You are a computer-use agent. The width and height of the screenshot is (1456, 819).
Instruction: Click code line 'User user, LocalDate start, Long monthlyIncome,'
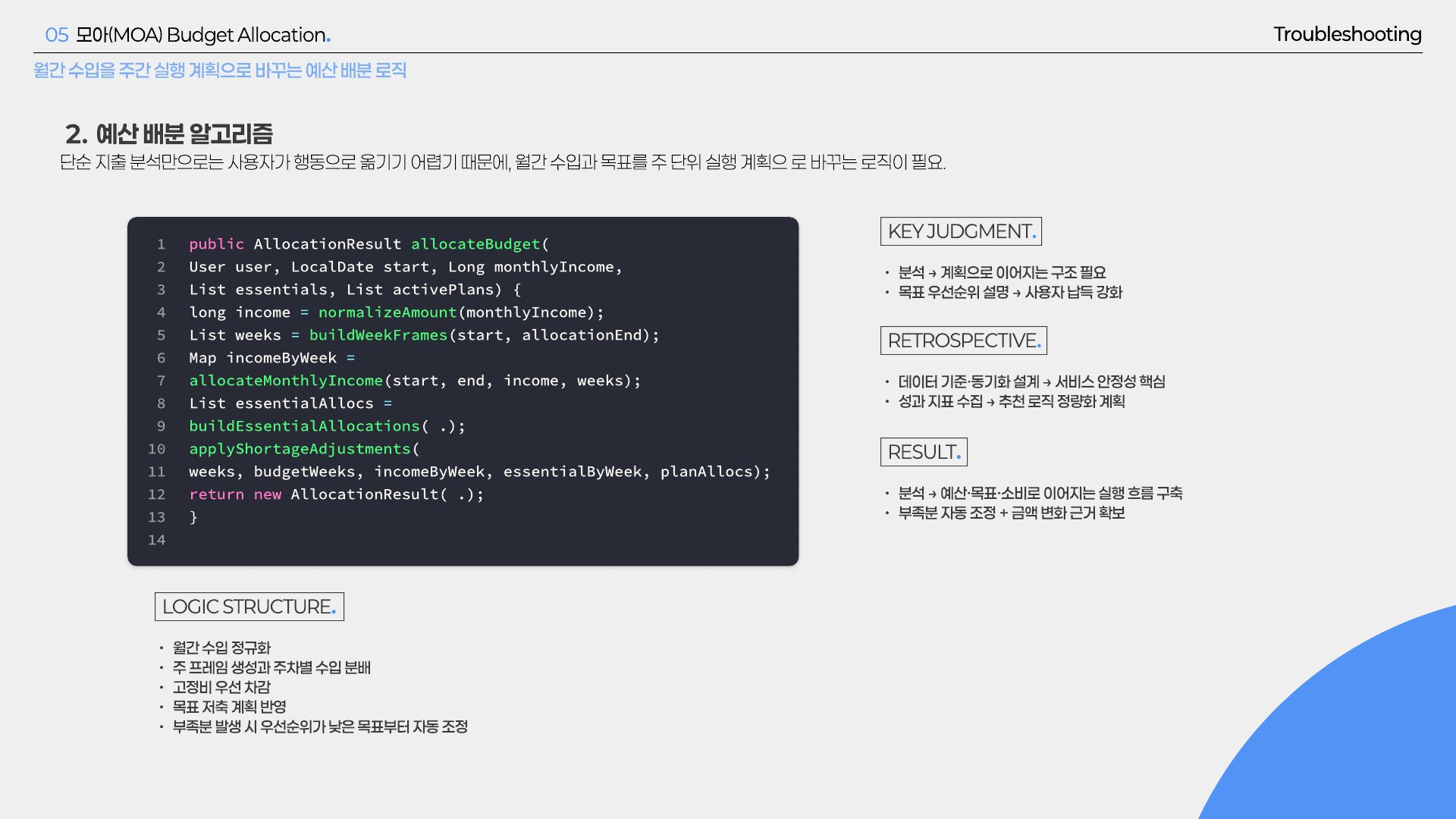tap(406, 267)
